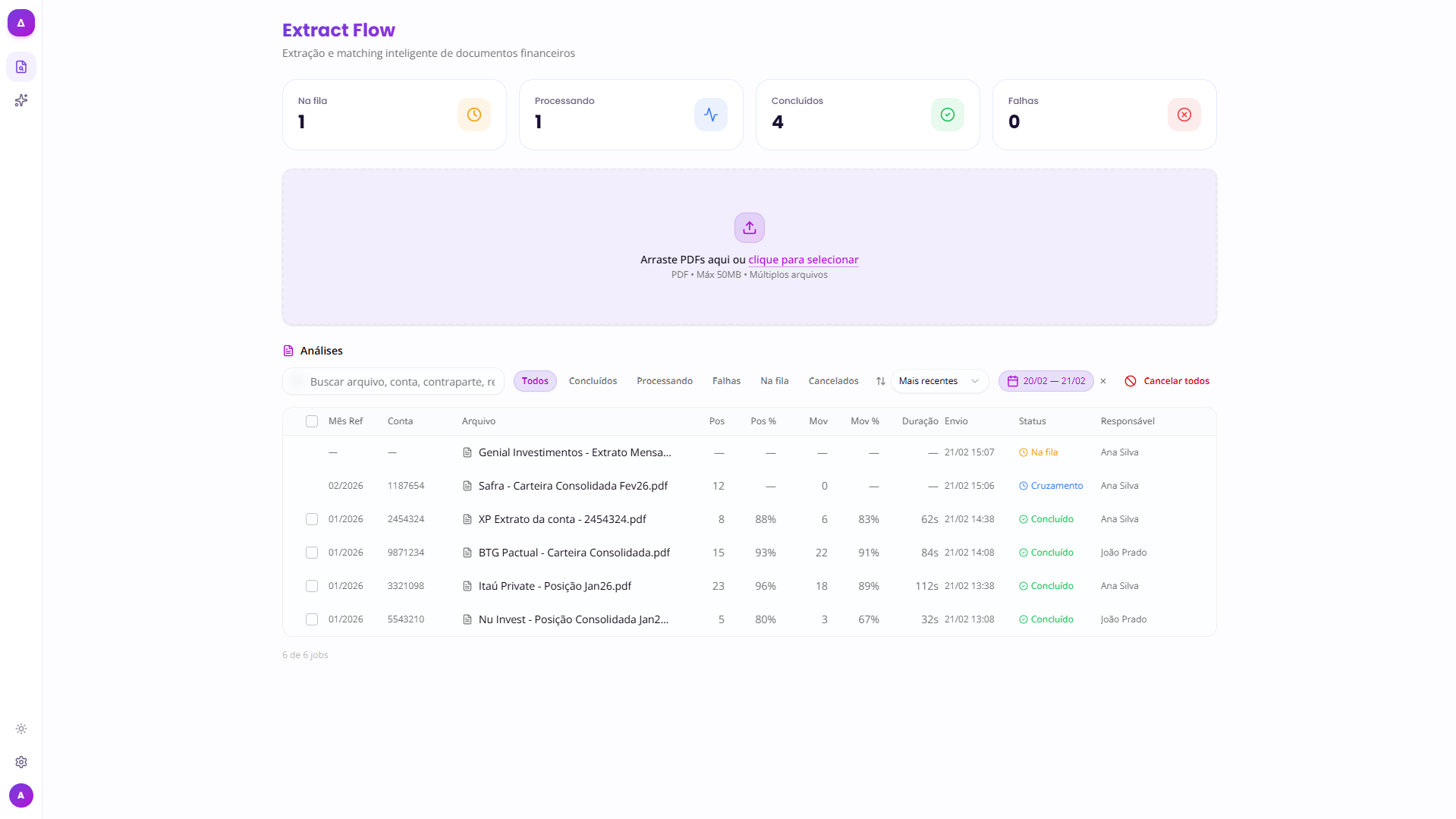Open the 20/02 — 21/02 date picker

pos(1046,381)
